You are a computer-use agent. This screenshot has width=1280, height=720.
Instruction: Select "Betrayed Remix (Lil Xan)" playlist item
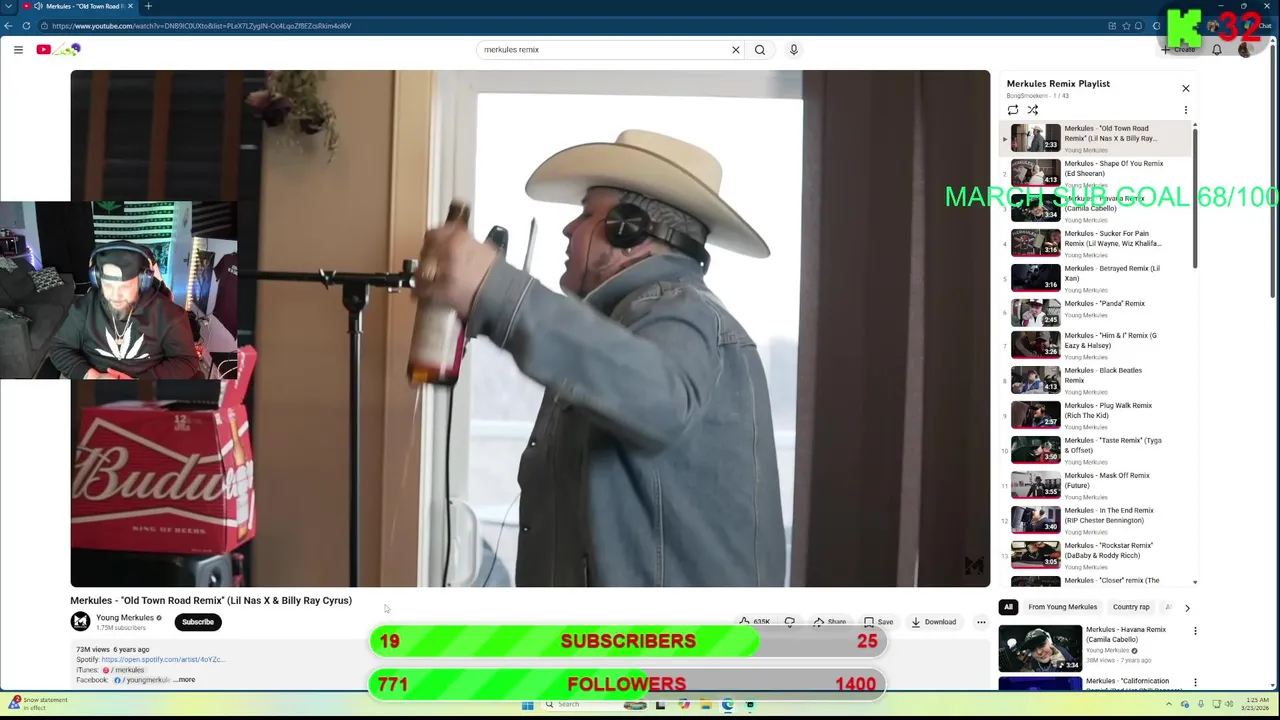[x=1095, y=278]
